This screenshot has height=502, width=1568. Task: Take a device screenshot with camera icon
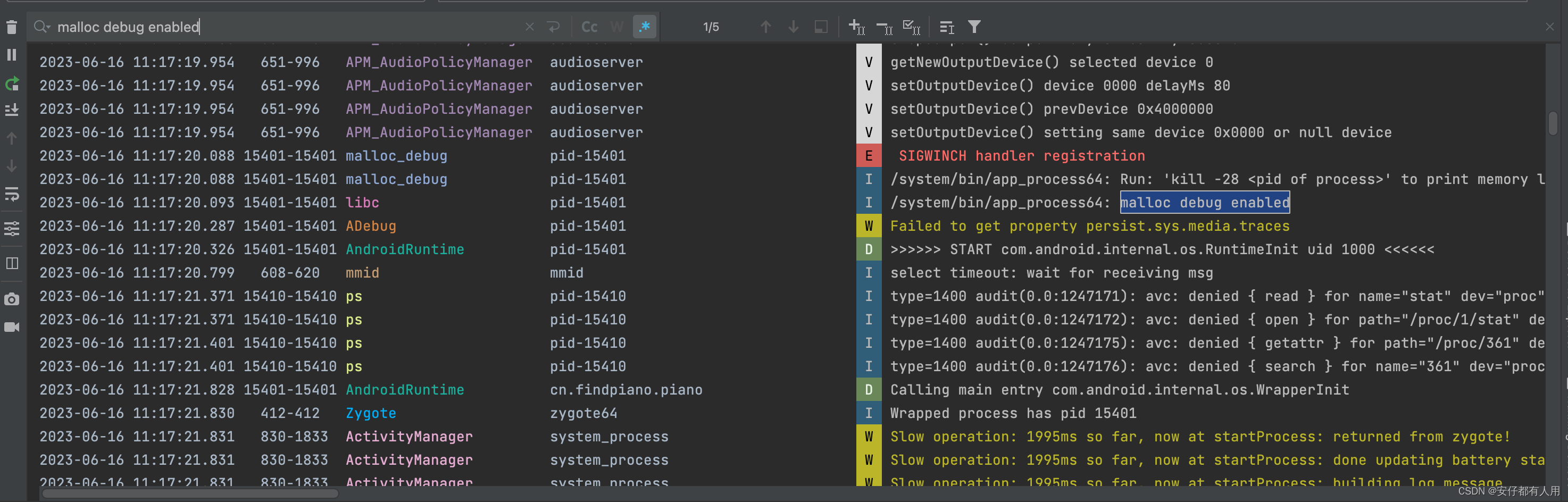click(12, 299)
